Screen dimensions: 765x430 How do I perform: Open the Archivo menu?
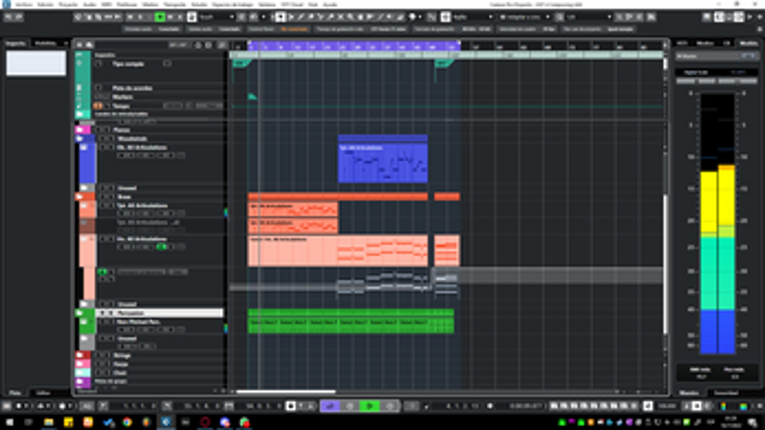[x=23, y=4]
